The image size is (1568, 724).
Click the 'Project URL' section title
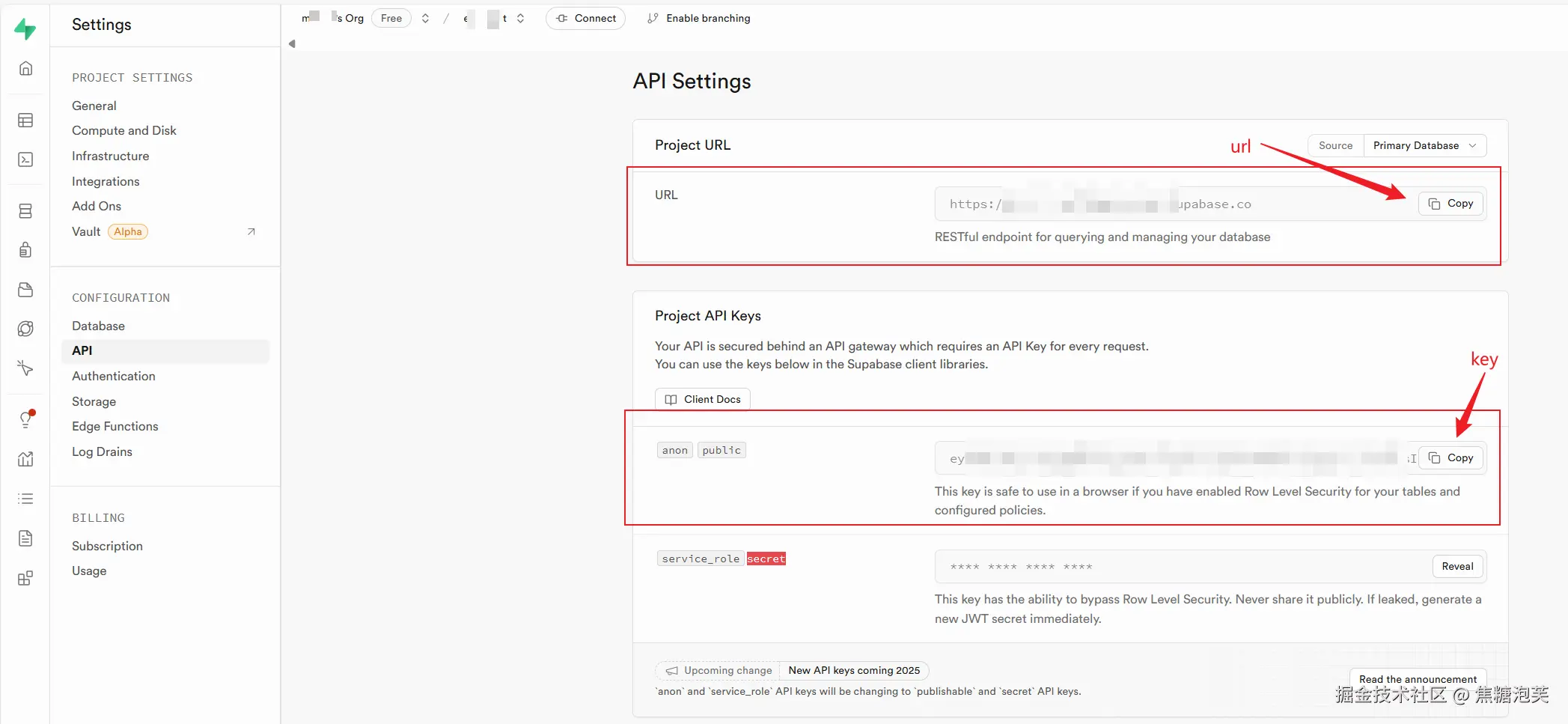[x=692, y=145]
